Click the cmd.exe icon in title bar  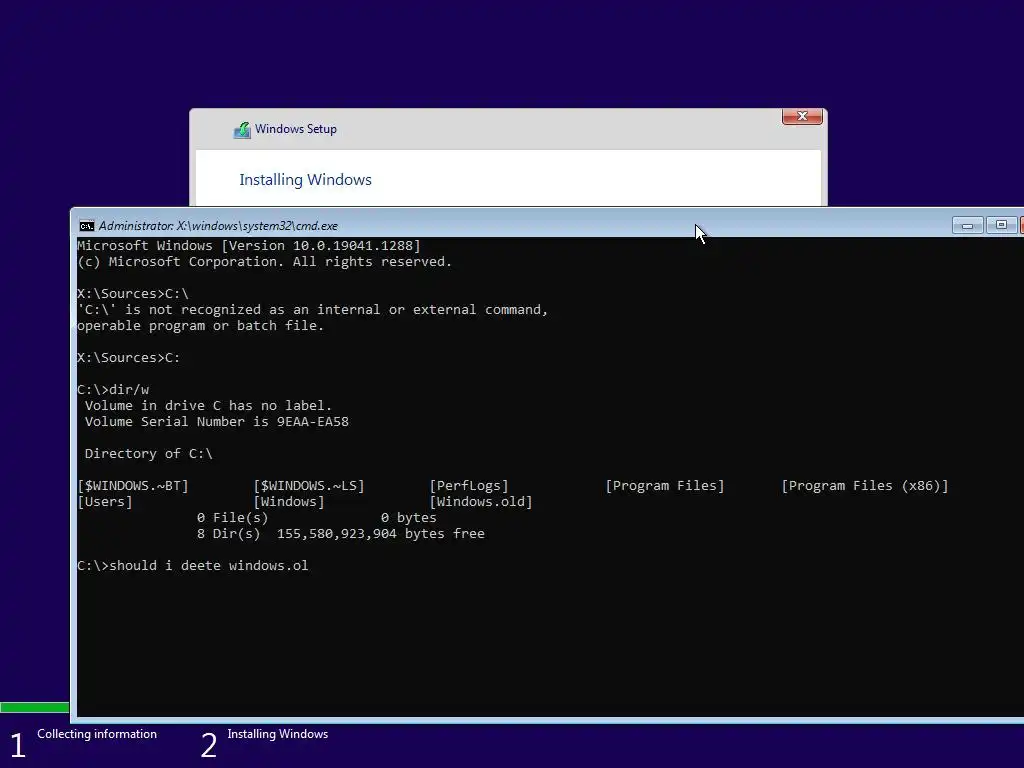87,226
